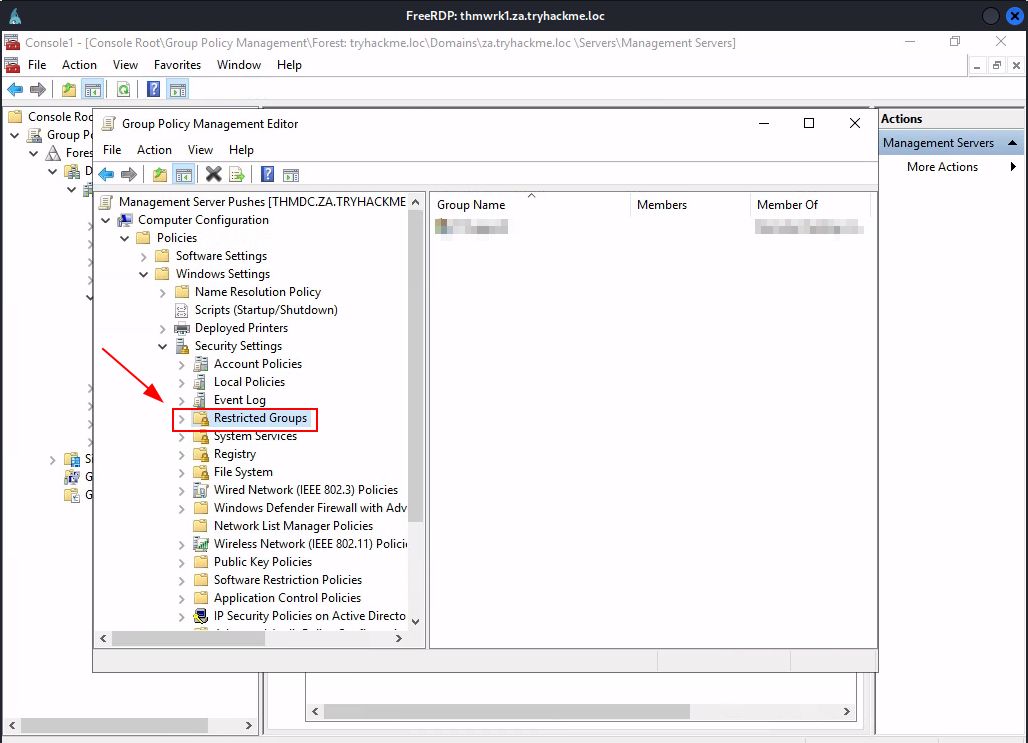This screenshot has height=743, width=1028.
Task: Select the Event Log tree item
Action: coord(240,400)
